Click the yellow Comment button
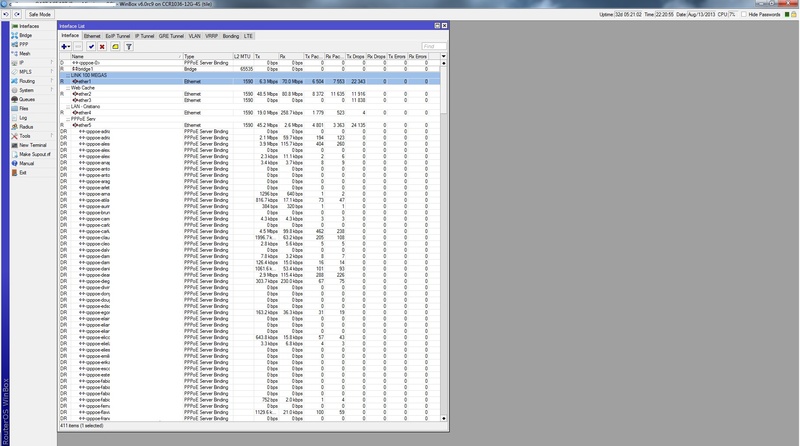 pos(115,46)
